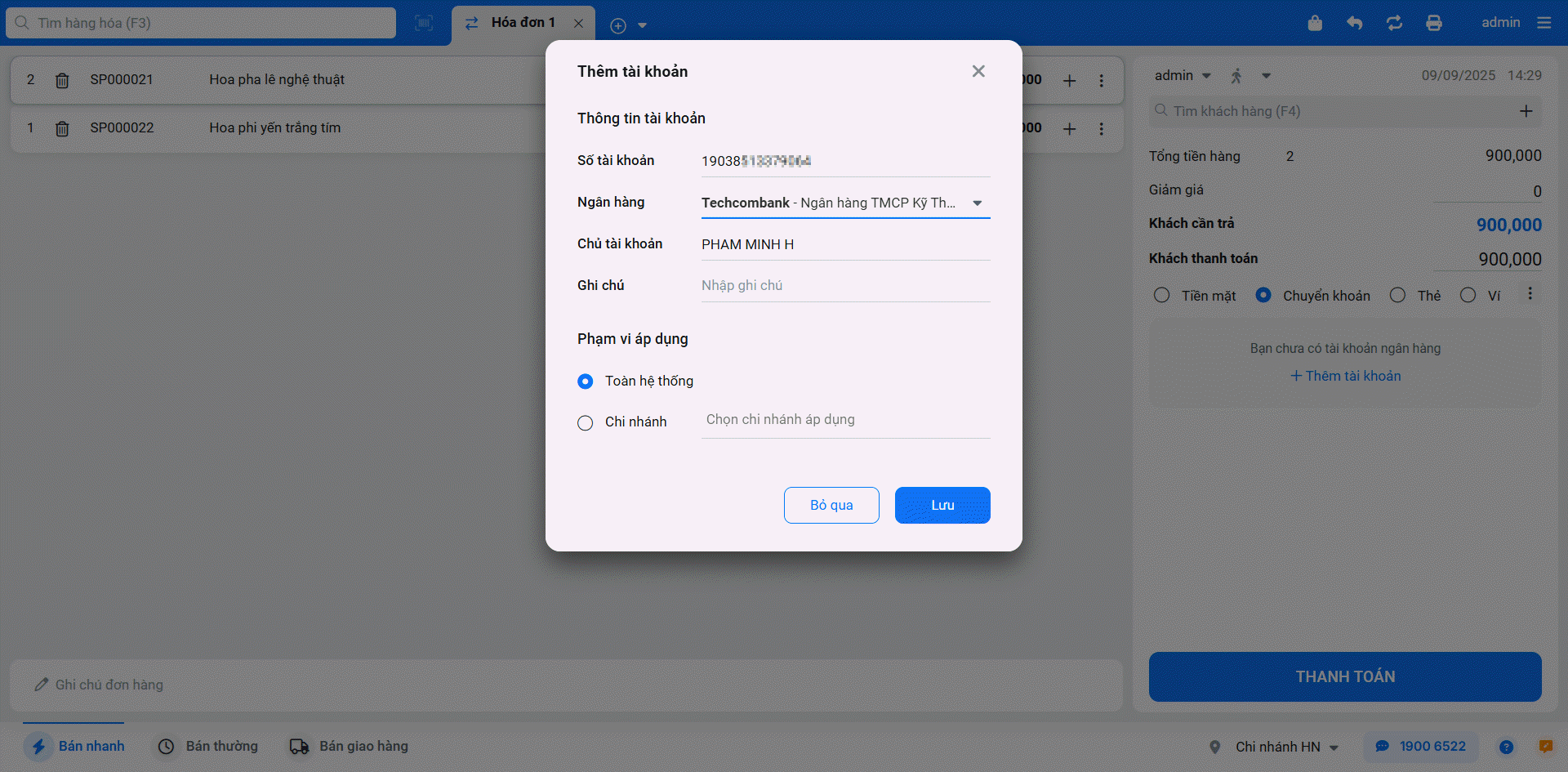1568x772 pixels.
Task: Select the Chi nhánh radio option
Action: click(x=585, y=422)
